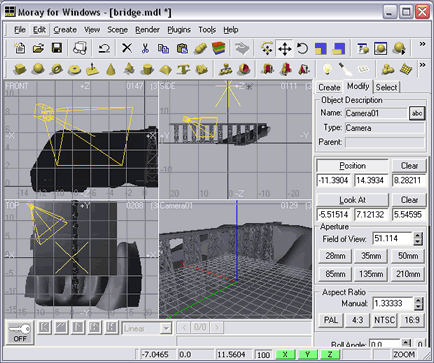This screenshot has height=363, width=434.
Task: Expand the object toolbar overflow chevron
Action: coord(422,65)
